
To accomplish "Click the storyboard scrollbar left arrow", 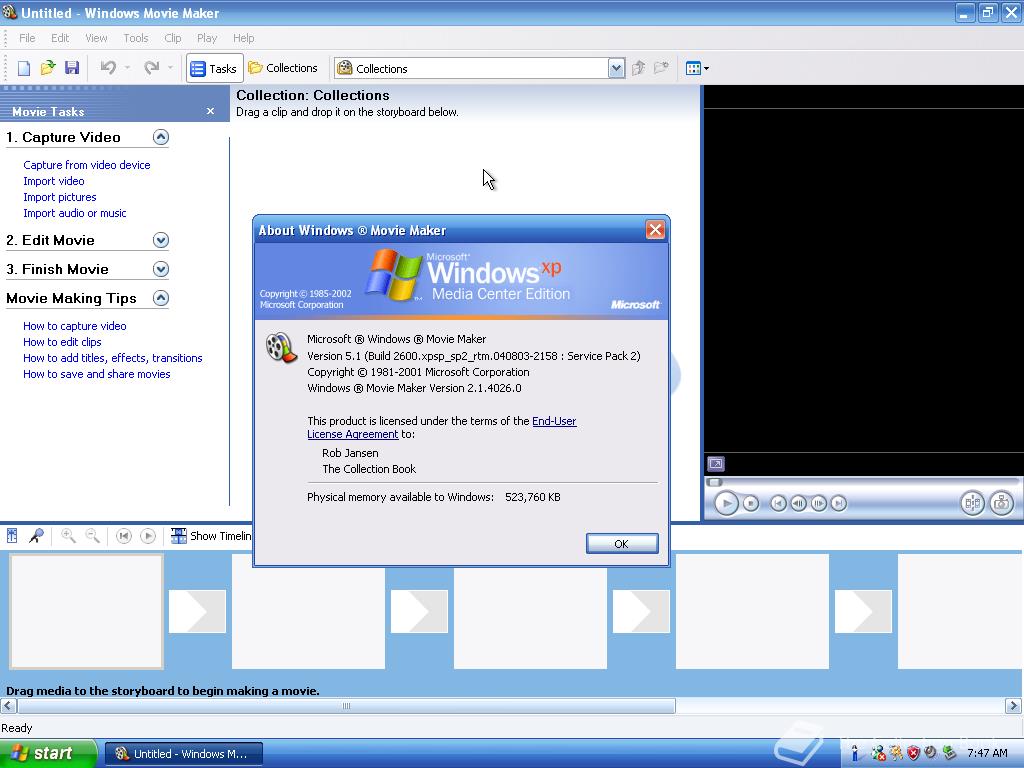I will point(8,706).
